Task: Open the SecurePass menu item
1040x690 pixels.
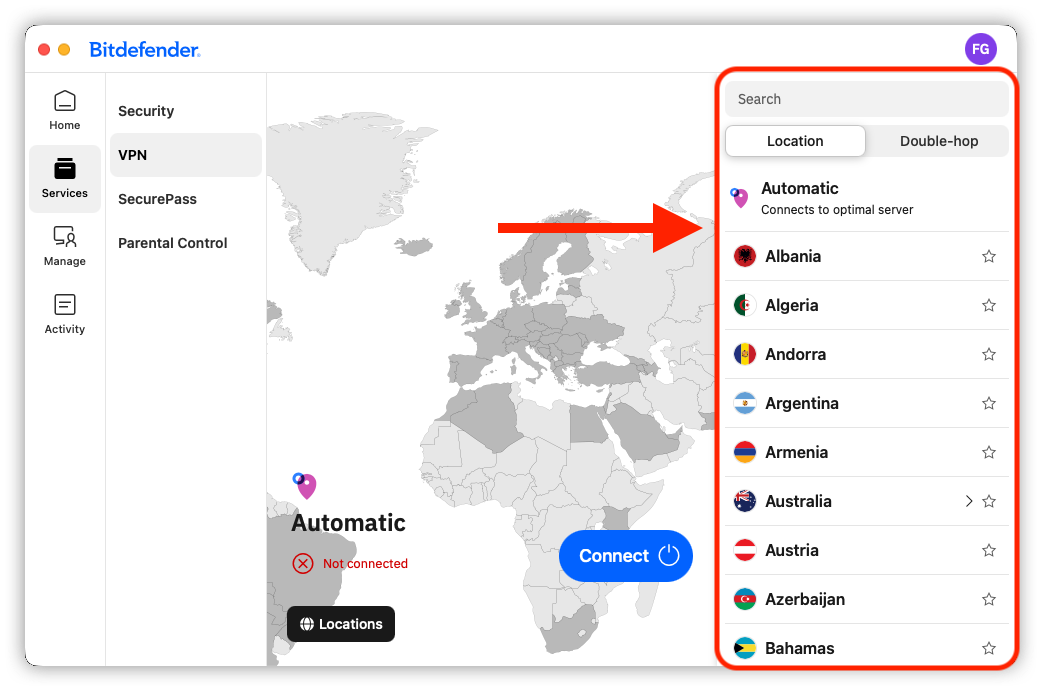Action: point(186,199)
